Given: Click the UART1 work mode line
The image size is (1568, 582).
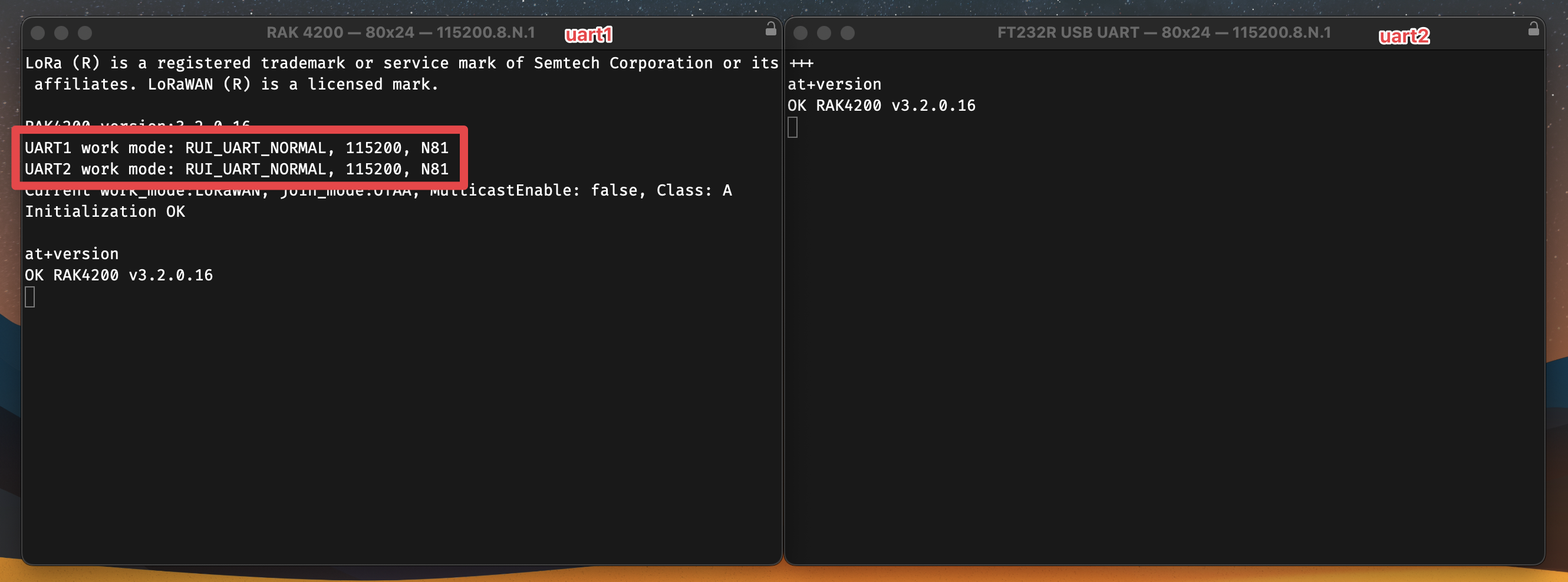Looking at the screenshot, I should [237, 148].
